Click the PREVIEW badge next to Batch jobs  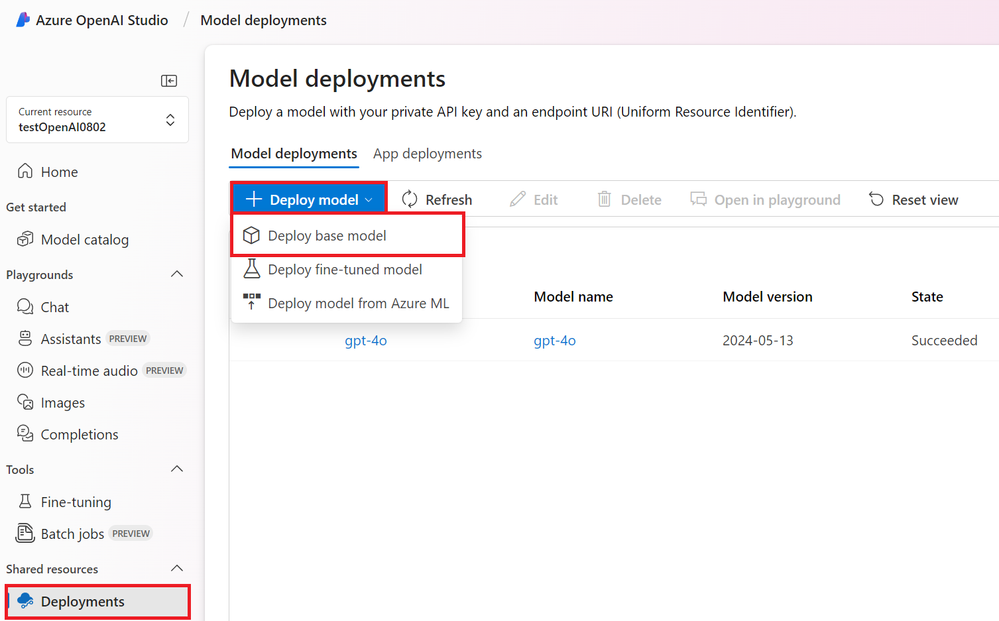pyautogui.click(x=131, y=533)
